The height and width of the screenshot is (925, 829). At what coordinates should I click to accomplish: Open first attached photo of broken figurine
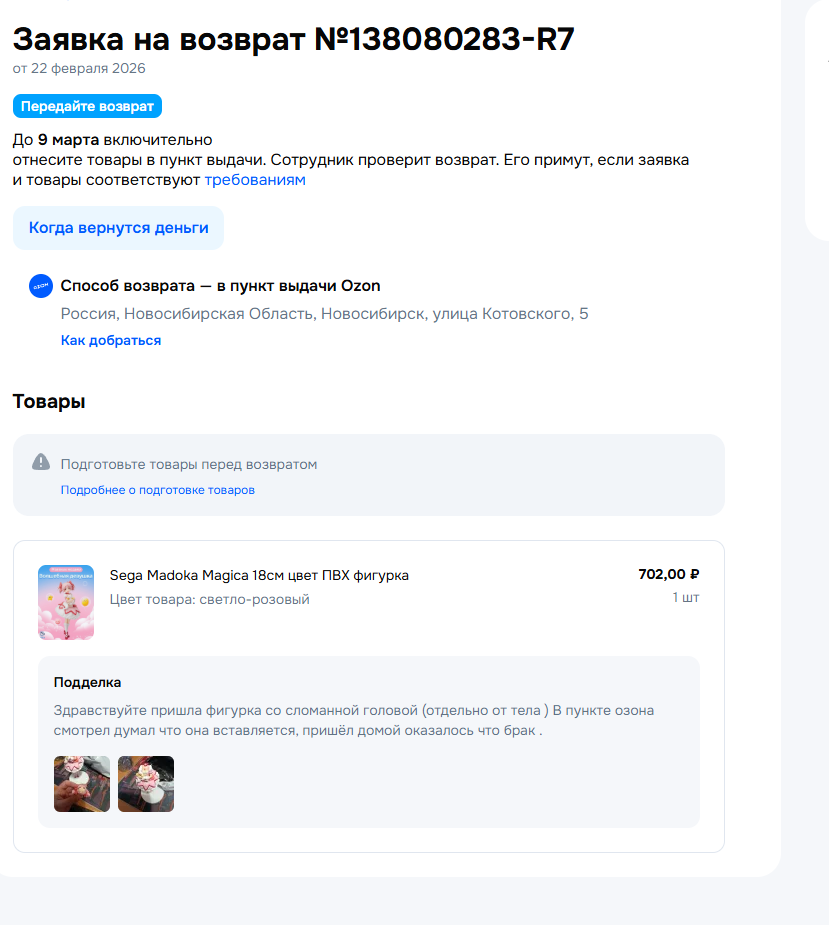(82, 784)
